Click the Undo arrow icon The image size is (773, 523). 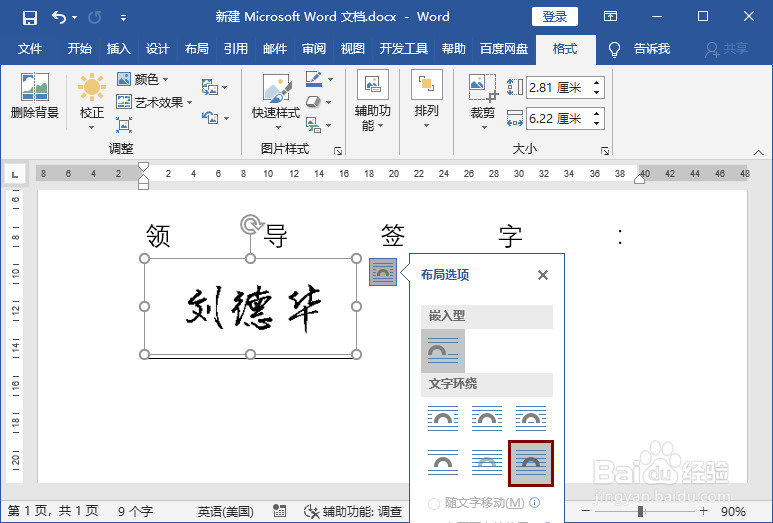click(59, 18)
